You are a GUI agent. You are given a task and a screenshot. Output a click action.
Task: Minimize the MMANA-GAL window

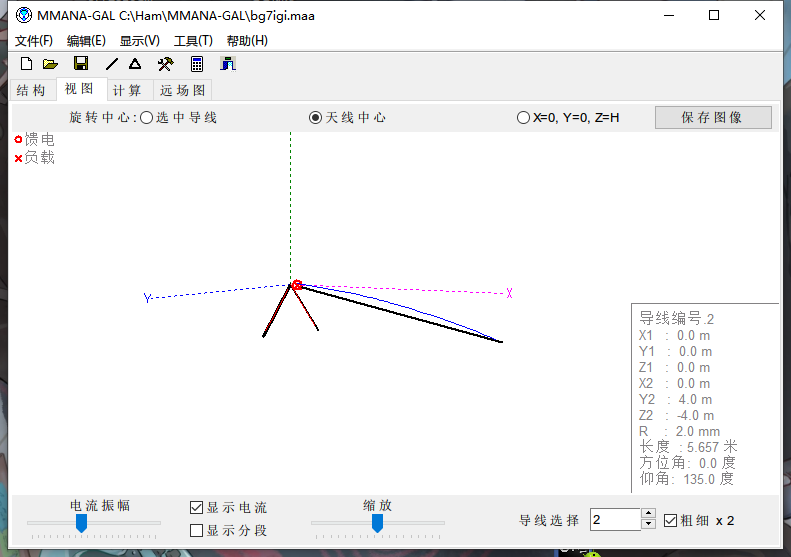coord(669,16)
